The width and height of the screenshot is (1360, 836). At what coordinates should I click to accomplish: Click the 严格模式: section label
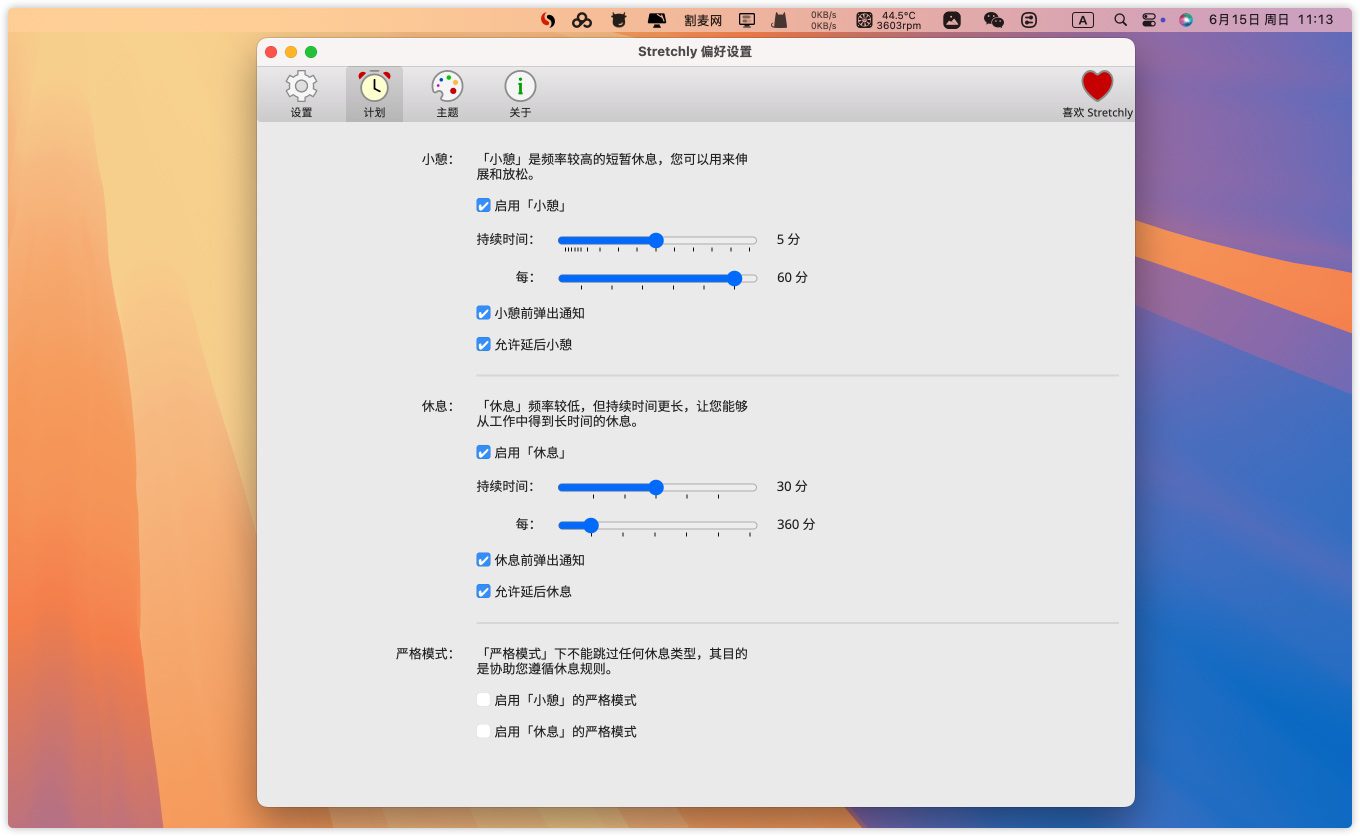point(424,654)
